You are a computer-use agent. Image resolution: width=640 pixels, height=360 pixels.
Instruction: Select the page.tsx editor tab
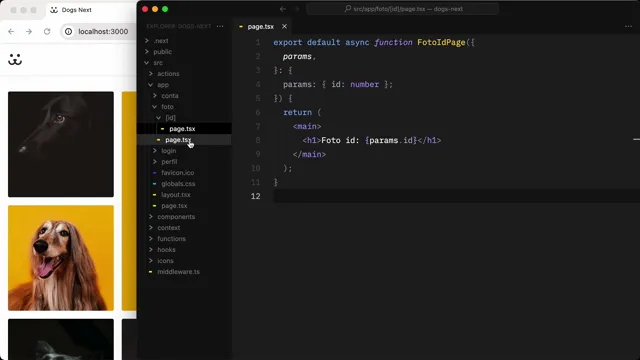(x=260, y=27)
